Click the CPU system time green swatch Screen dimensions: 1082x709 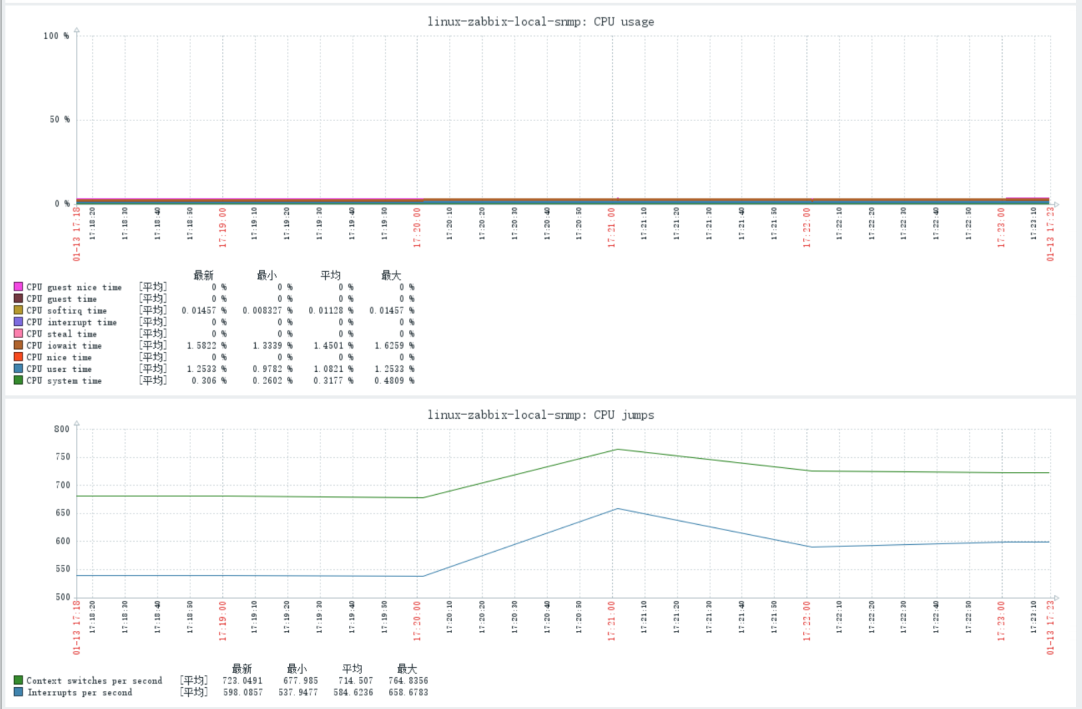pyautogui.click(x=18, y=380)
